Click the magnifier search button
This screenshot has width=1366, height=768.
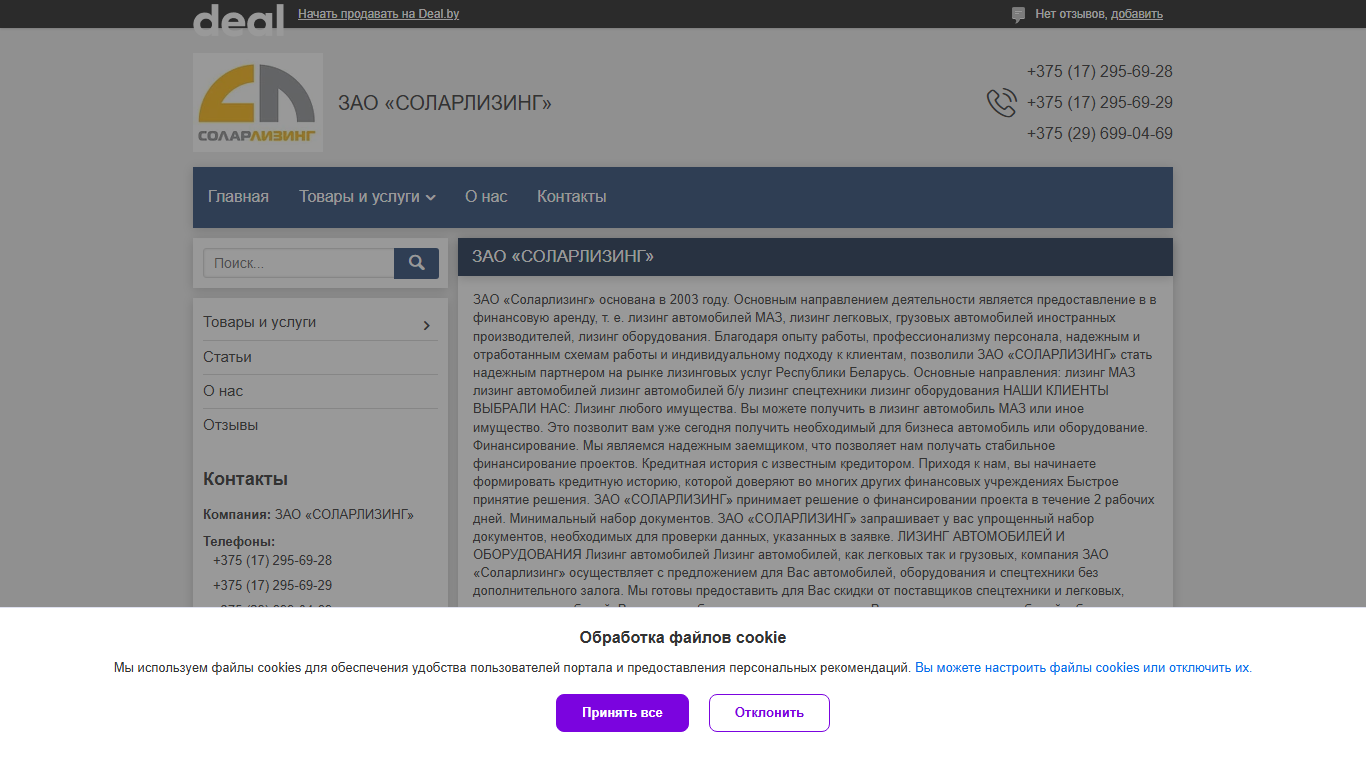pyautogui.click(x=416, y=263)
